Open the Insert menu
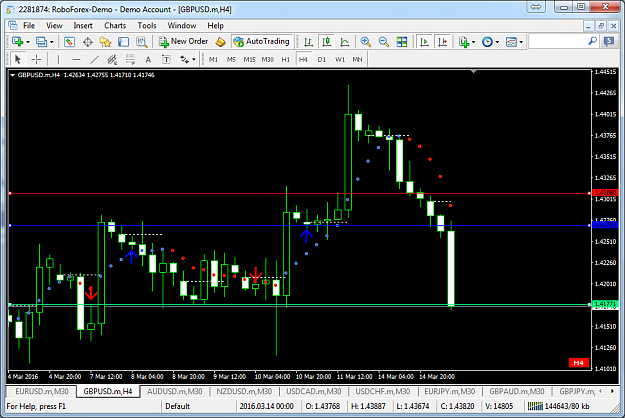Image resolution: width=625 pixels, height=418 pixels. pos(83,26)
